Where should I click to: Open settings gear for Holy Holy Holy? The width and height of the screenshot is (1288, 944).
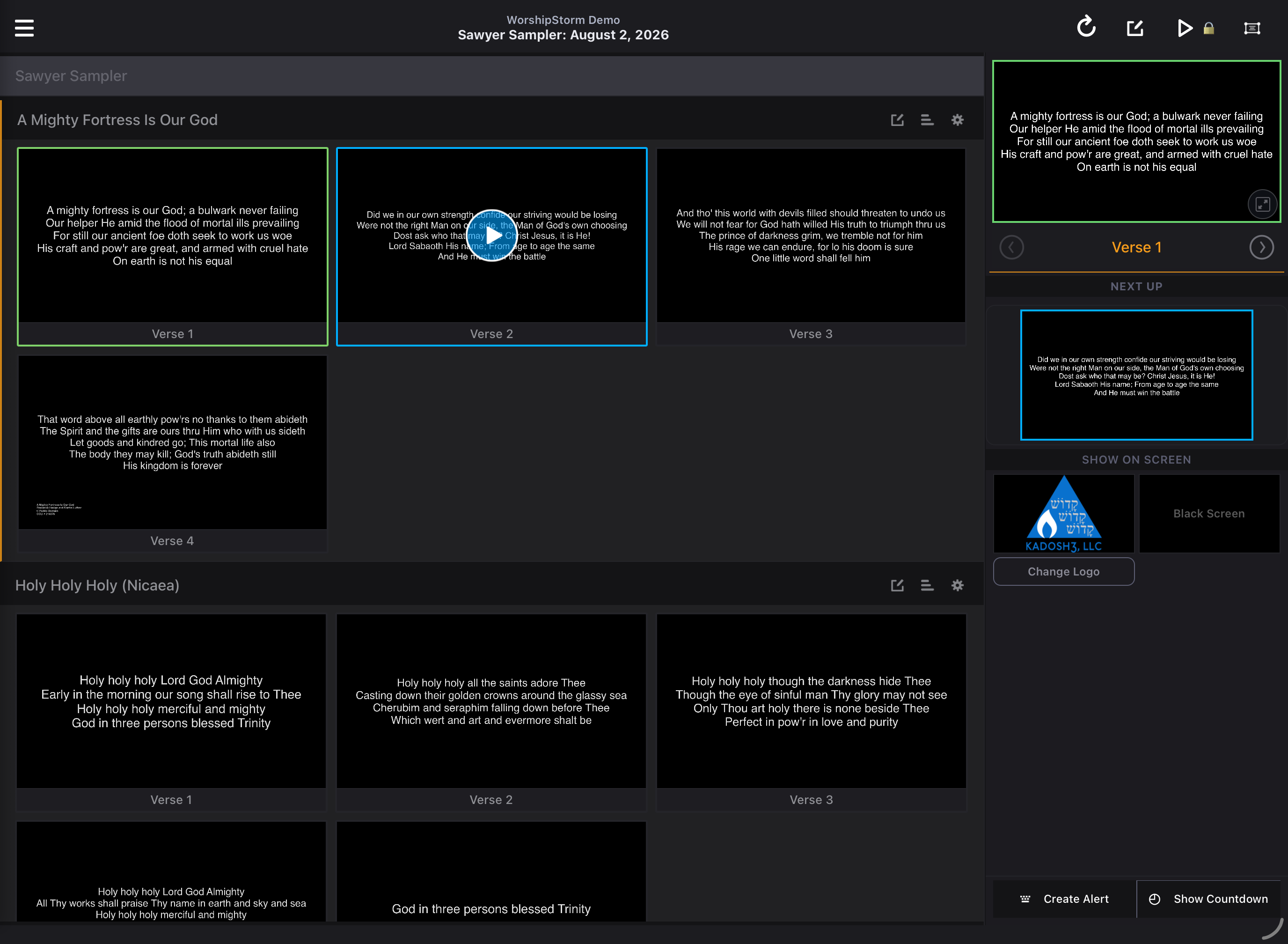click(957, 585)
